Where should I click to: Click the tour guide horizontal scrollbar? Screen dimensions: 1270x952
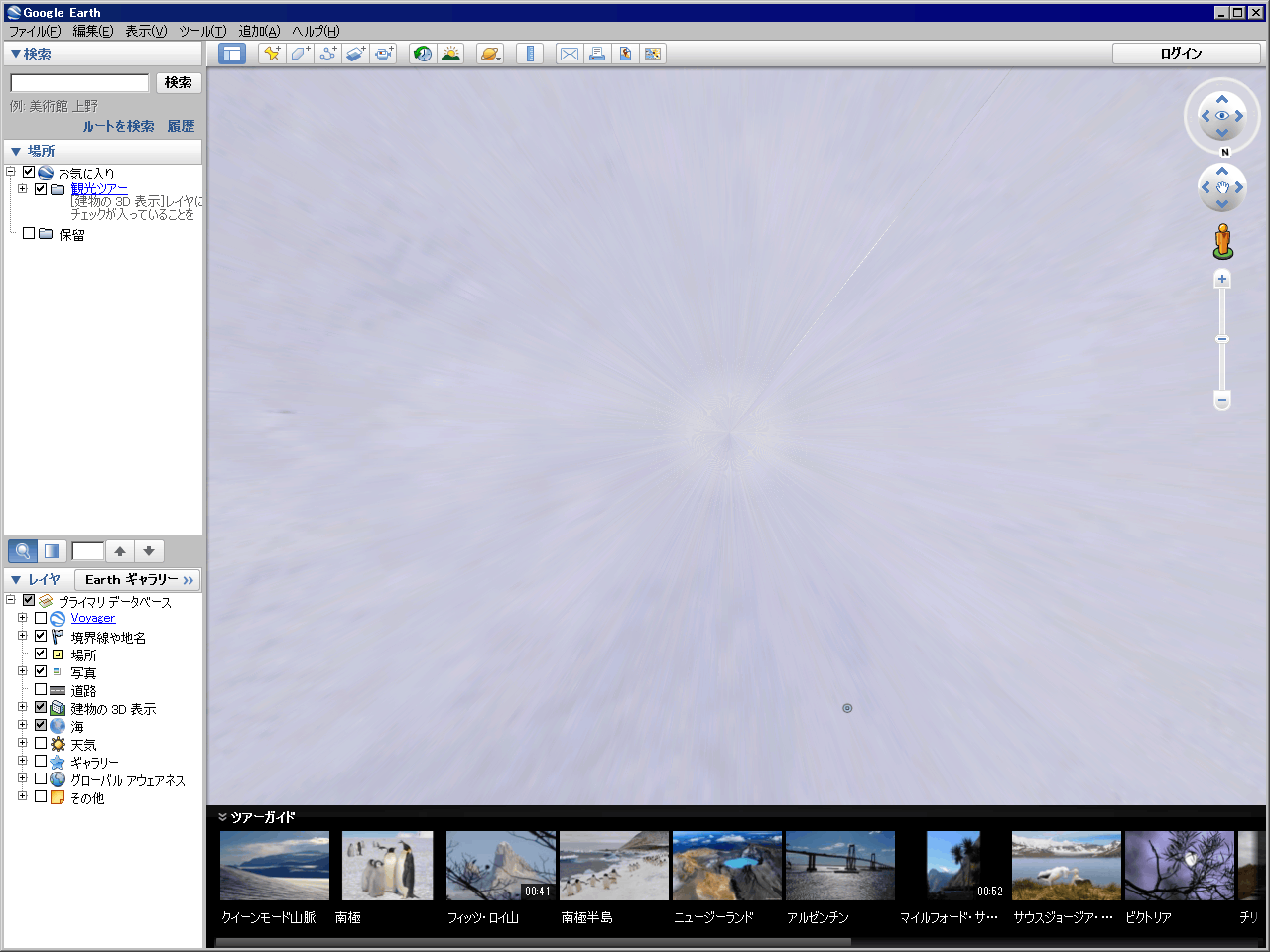534,942
